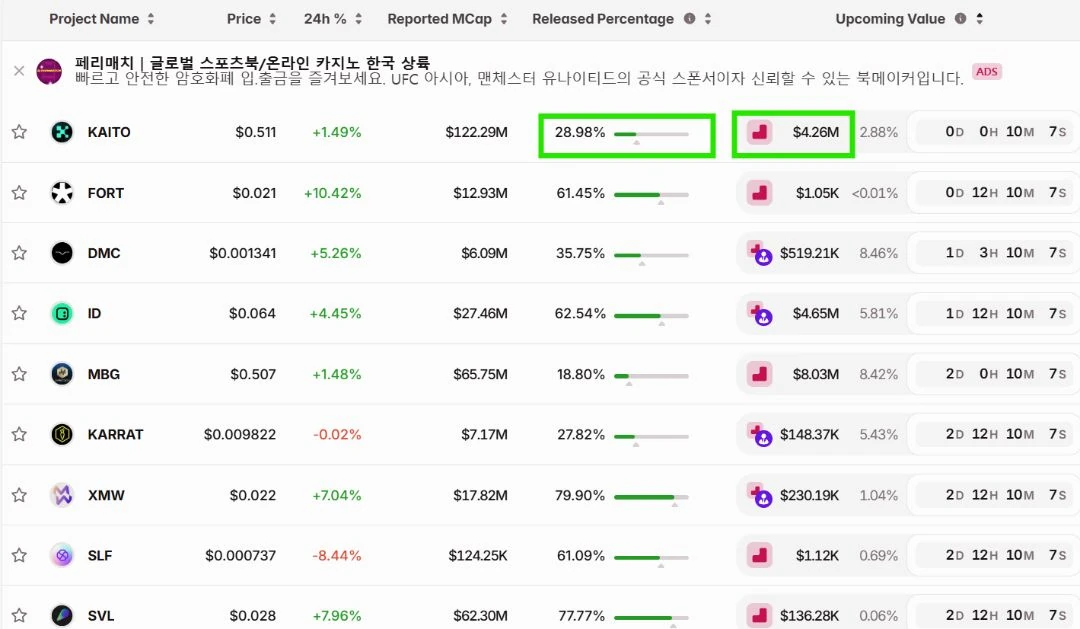1080x629 pixels.
Task: Click MBG cliff unlock type icon
Action: coord(760,373)
